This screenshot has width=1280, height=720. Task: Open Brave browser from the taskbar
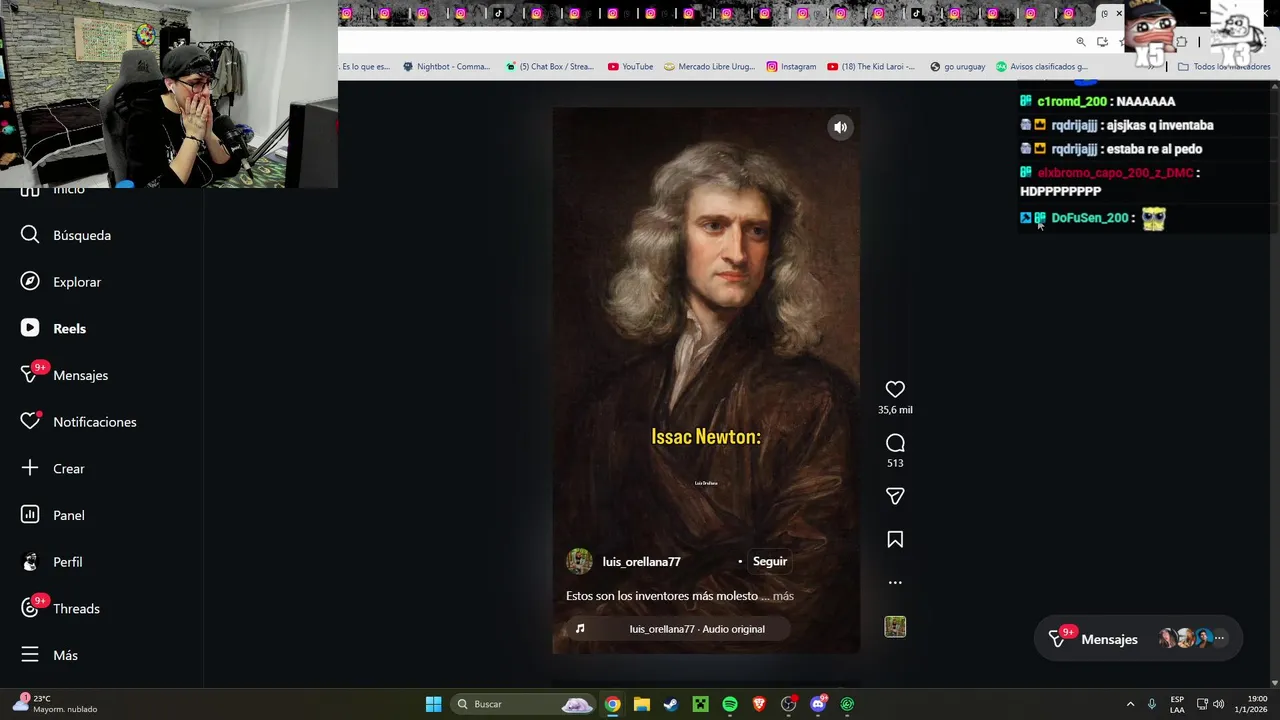click(759, 704)
